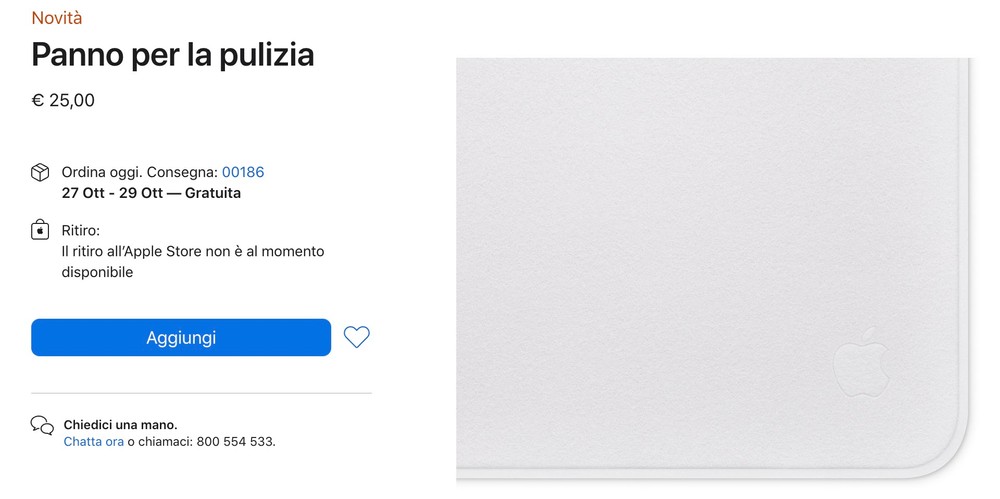Click the Apple Store pickup unavailable message
The image size is (1000, 499).
pos(192,261)
